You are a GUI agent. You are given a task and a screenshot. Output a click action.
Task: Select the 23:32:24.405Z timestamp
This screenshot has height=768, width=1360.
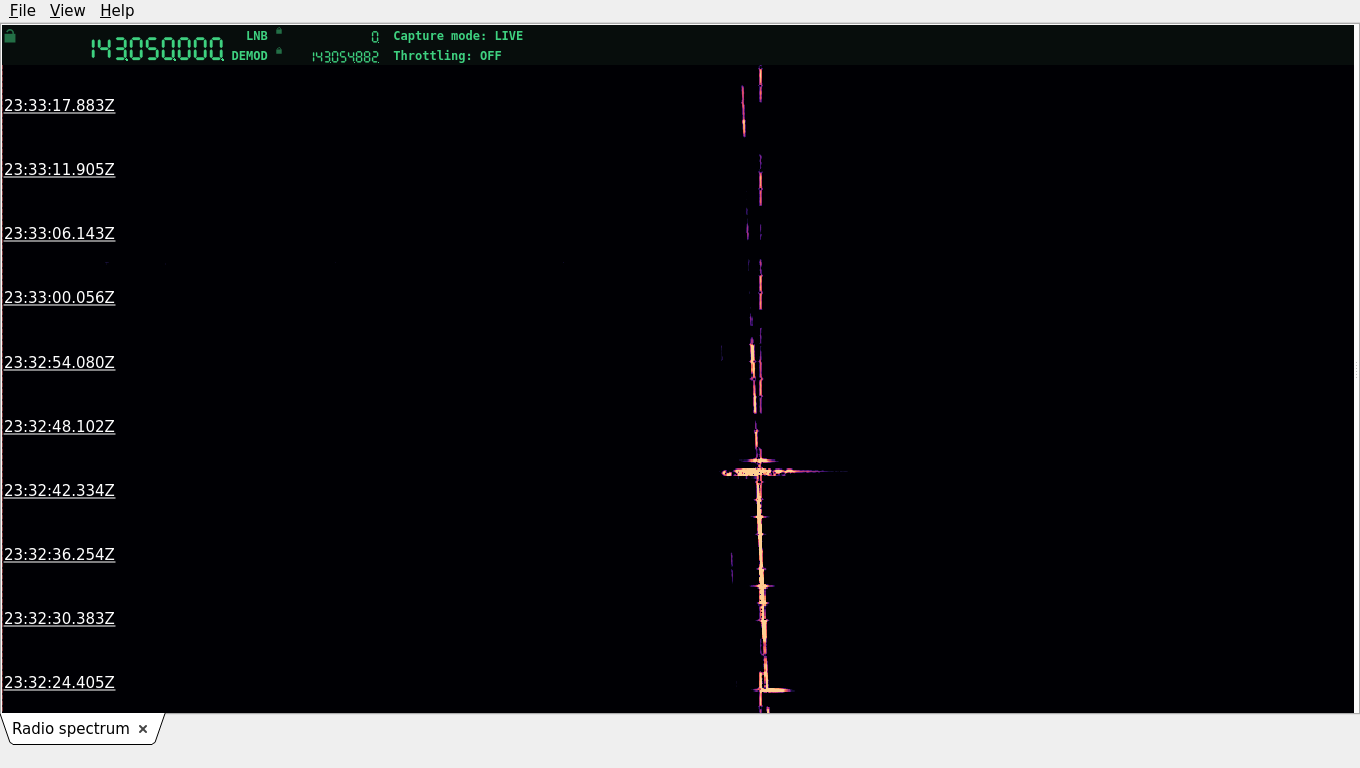[x=59, y=682]
